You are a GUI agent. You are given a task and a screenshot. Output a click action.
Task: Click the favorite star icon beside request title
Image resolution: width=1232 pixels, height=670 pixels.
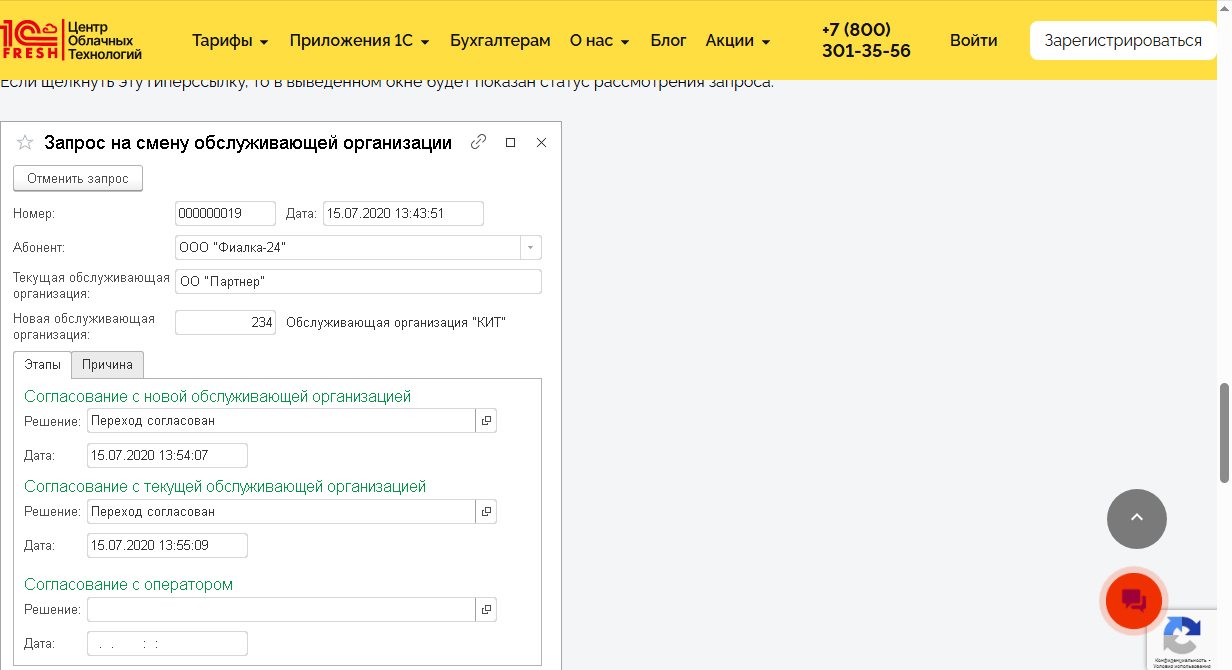point(25,143)
